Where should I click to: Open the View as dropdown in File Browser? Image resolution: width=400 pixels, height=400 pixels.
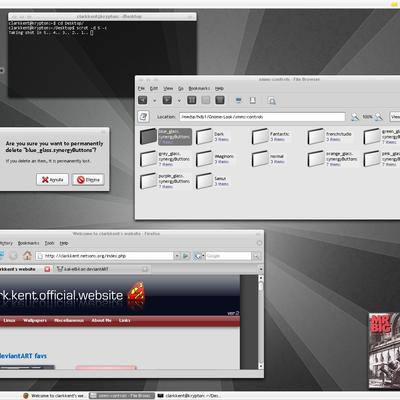[395, 117]
